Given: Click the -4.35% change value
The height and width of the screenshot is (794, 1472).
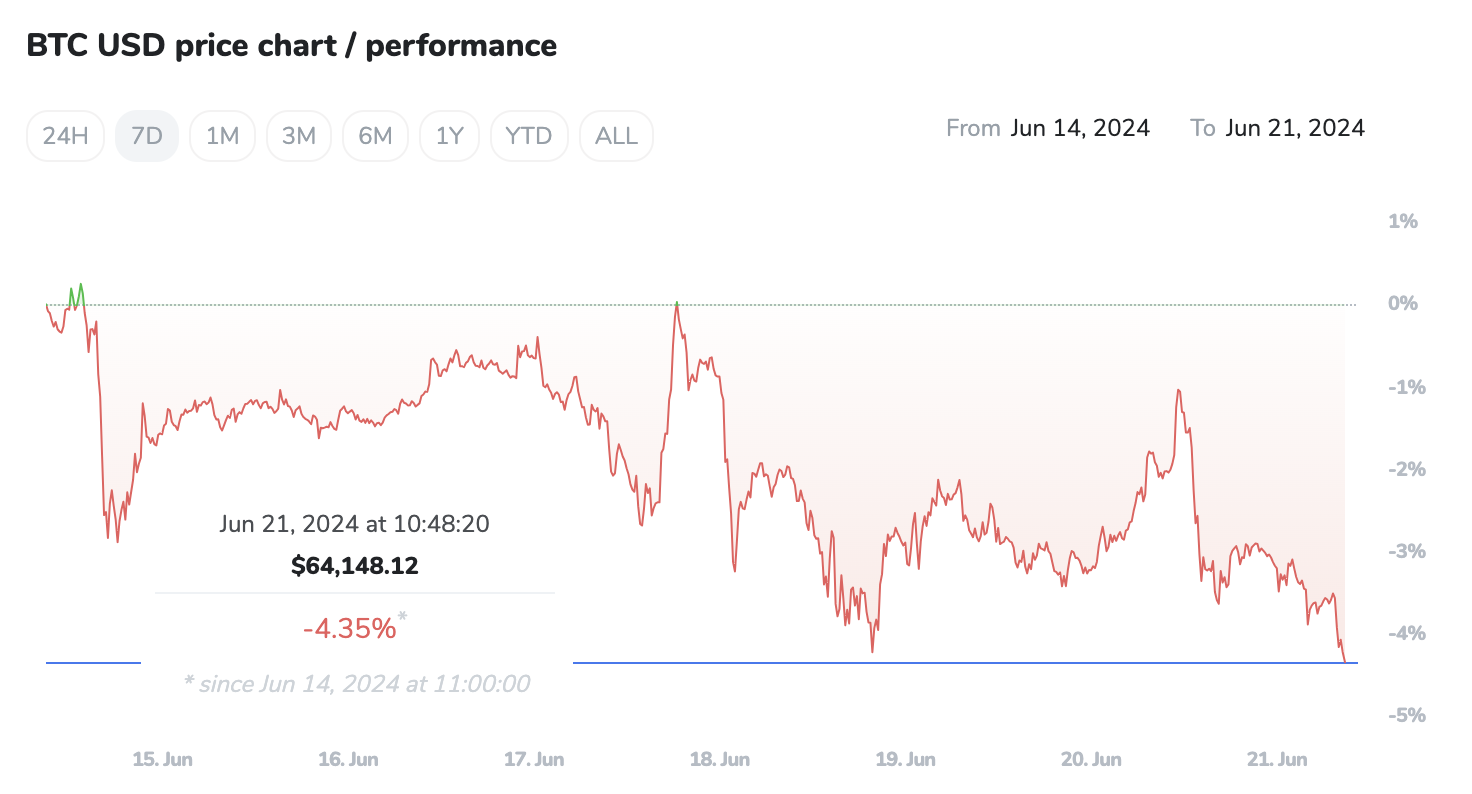Looking at the screenshot, I should click(350, 628).
